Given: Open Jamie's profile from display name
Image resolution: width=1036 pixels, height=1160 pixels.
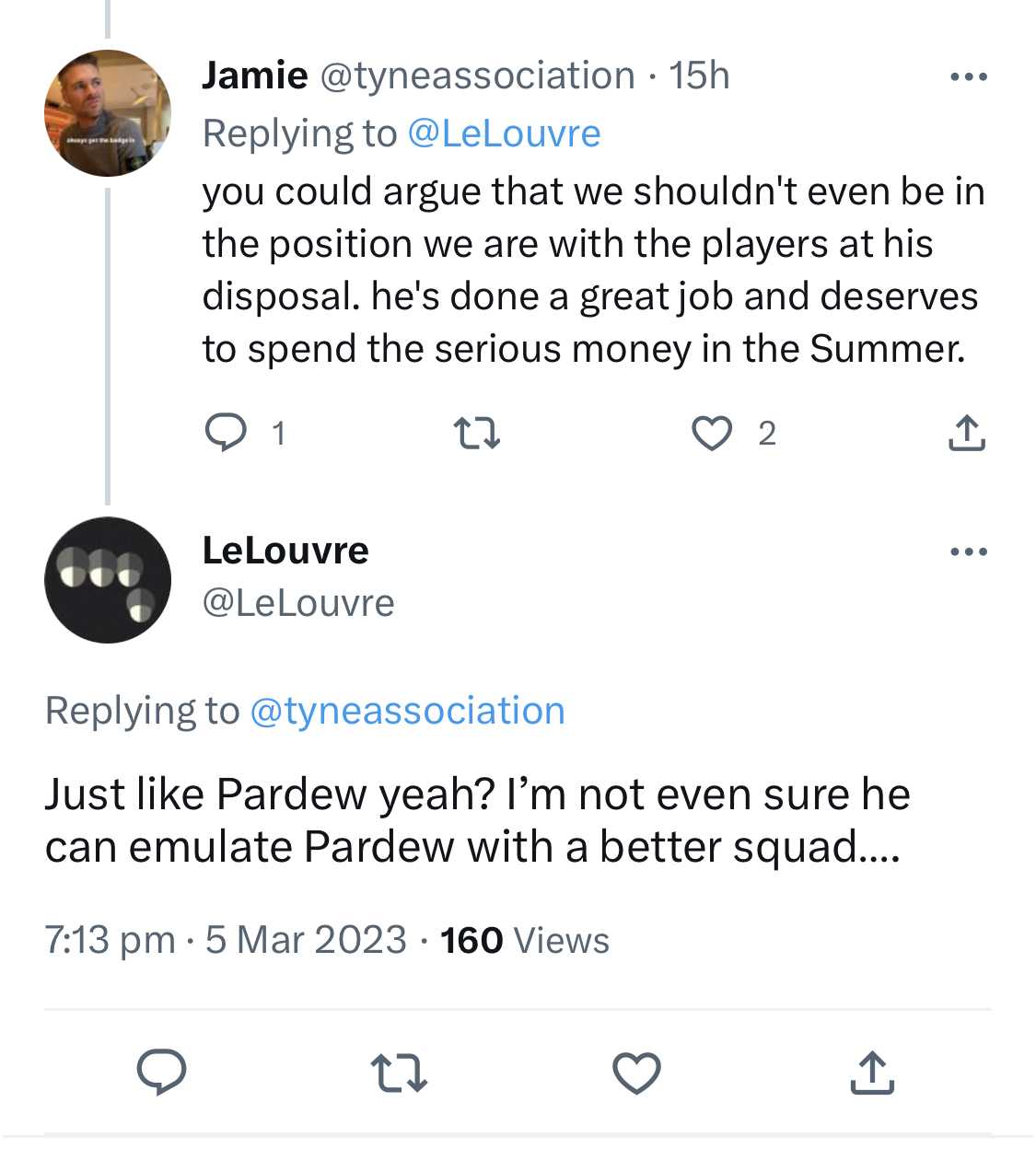Looking at the screenshot, I should tap(255, 75).
